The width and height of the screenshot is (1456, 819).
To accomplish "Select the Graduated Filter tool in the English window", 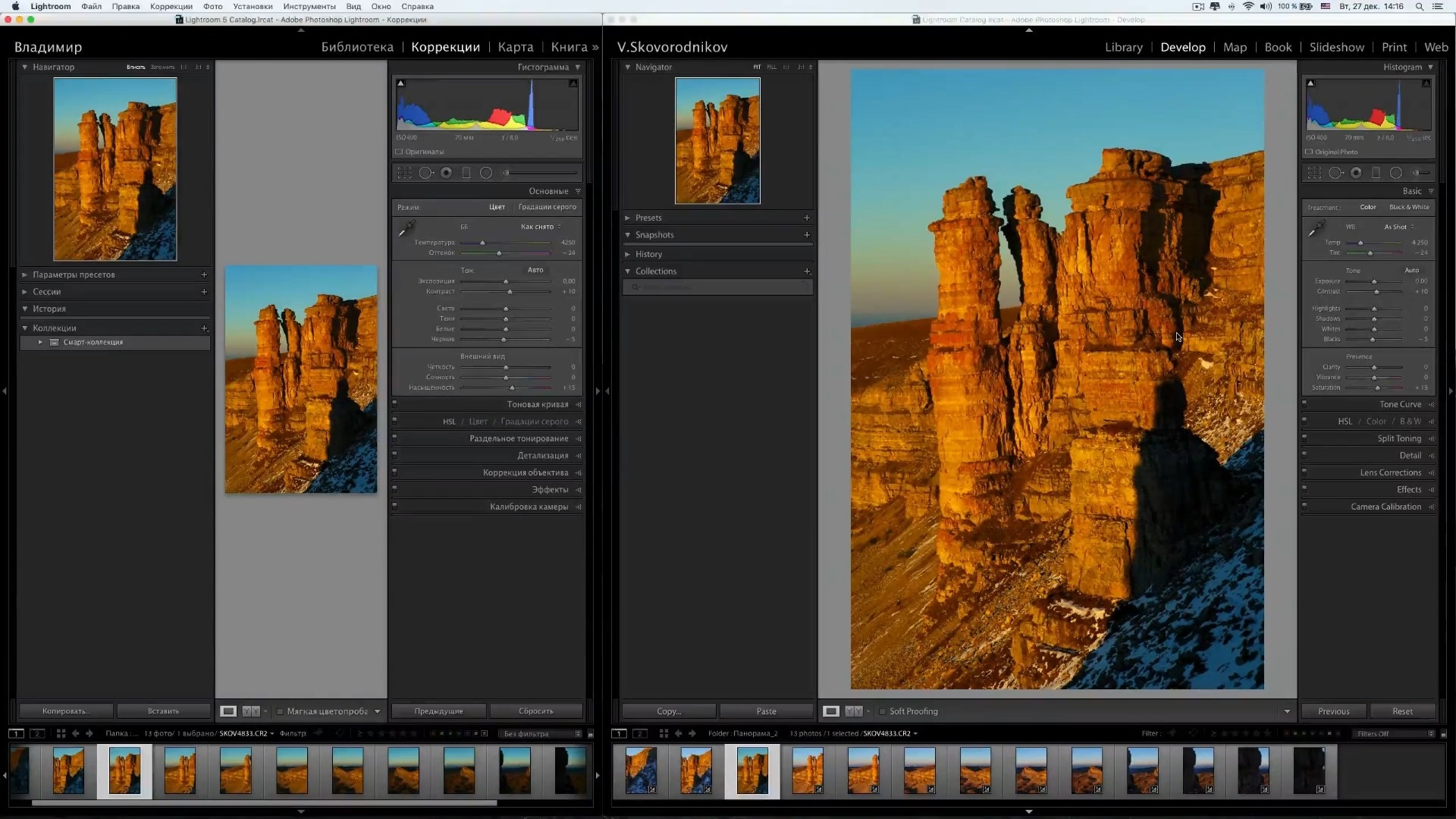I will [x=1376, y=173].
